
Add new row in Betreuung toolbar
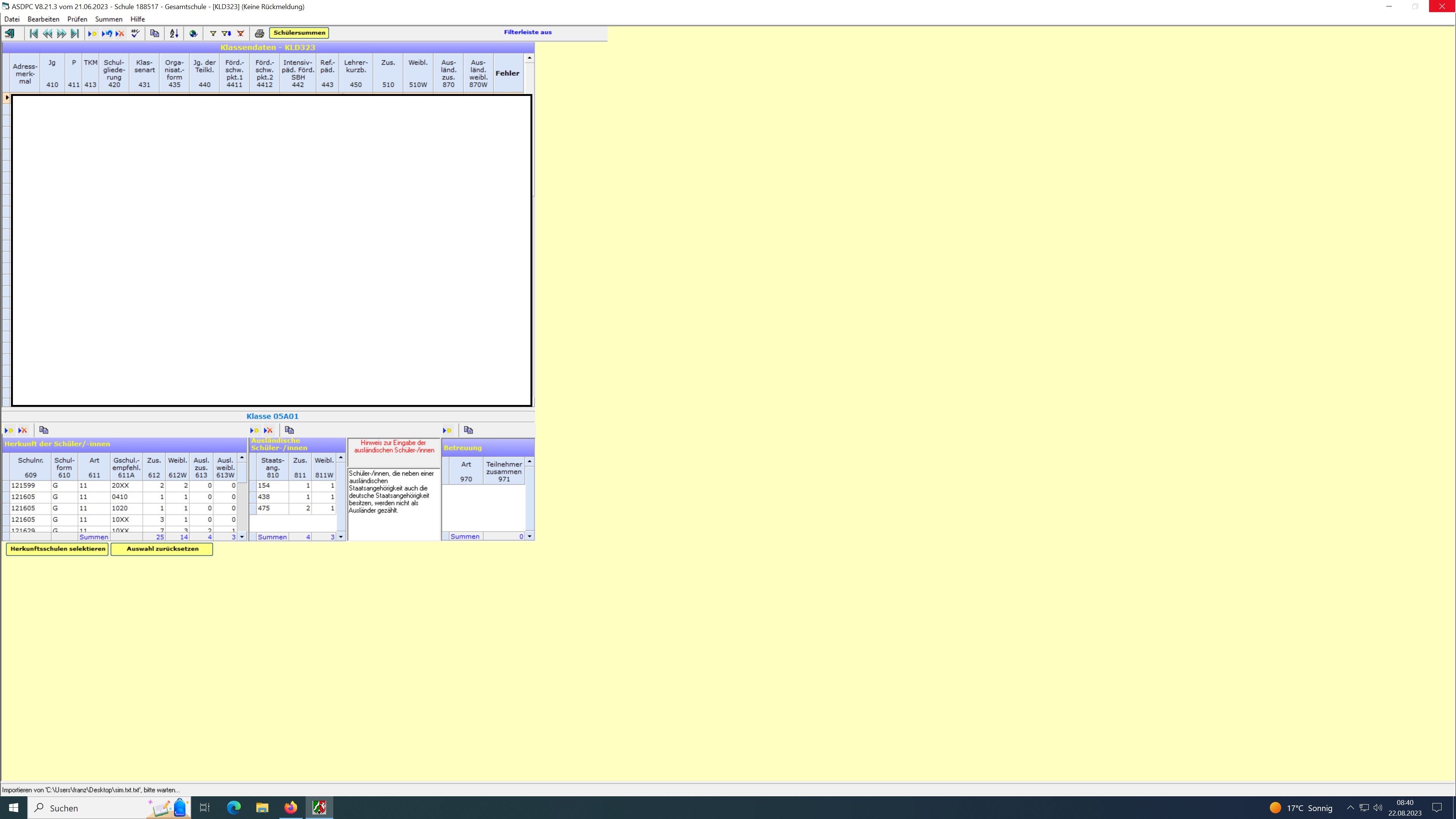coord(447,431)
